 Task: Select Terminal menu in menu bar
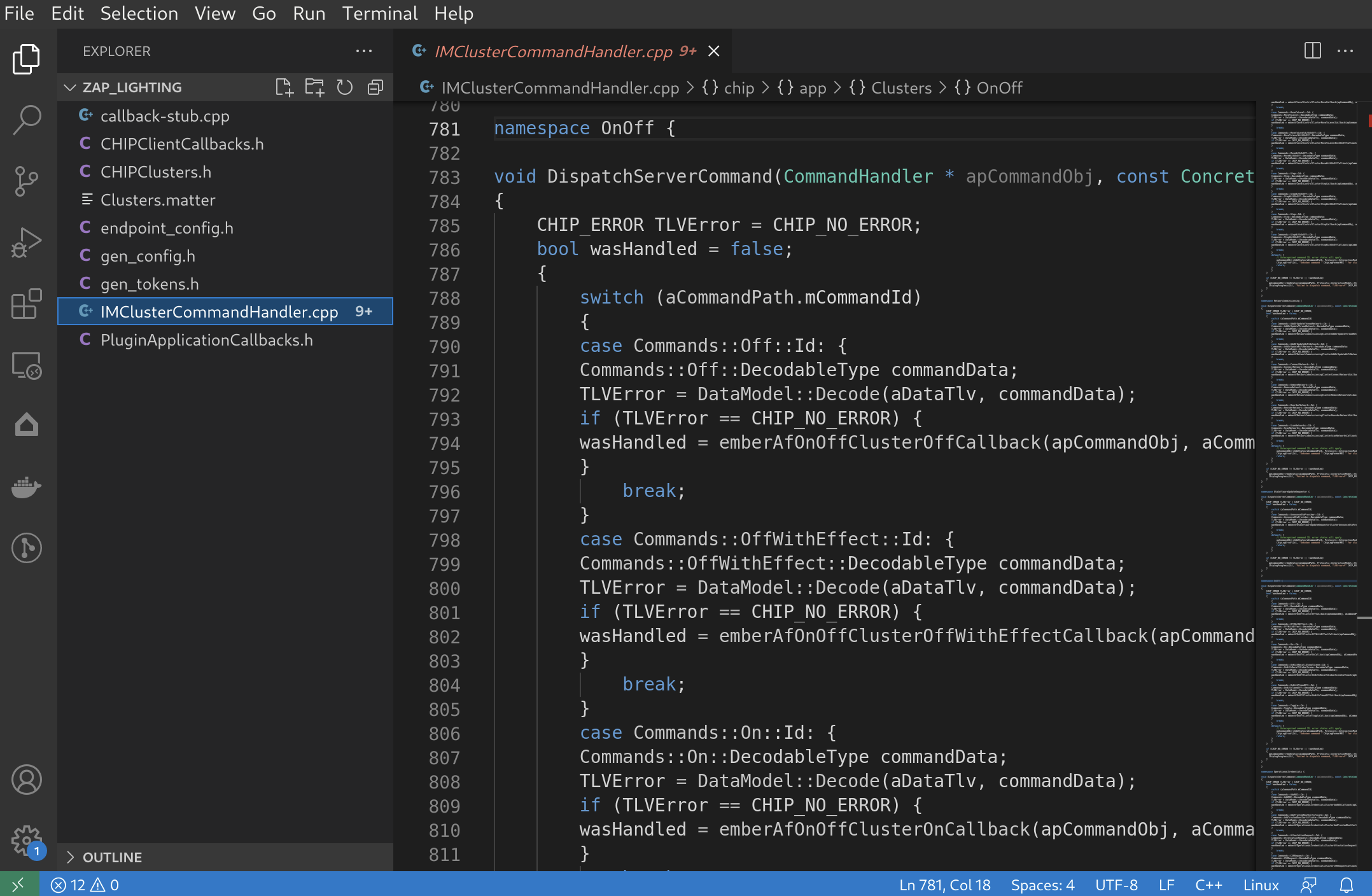click(377, 13)
